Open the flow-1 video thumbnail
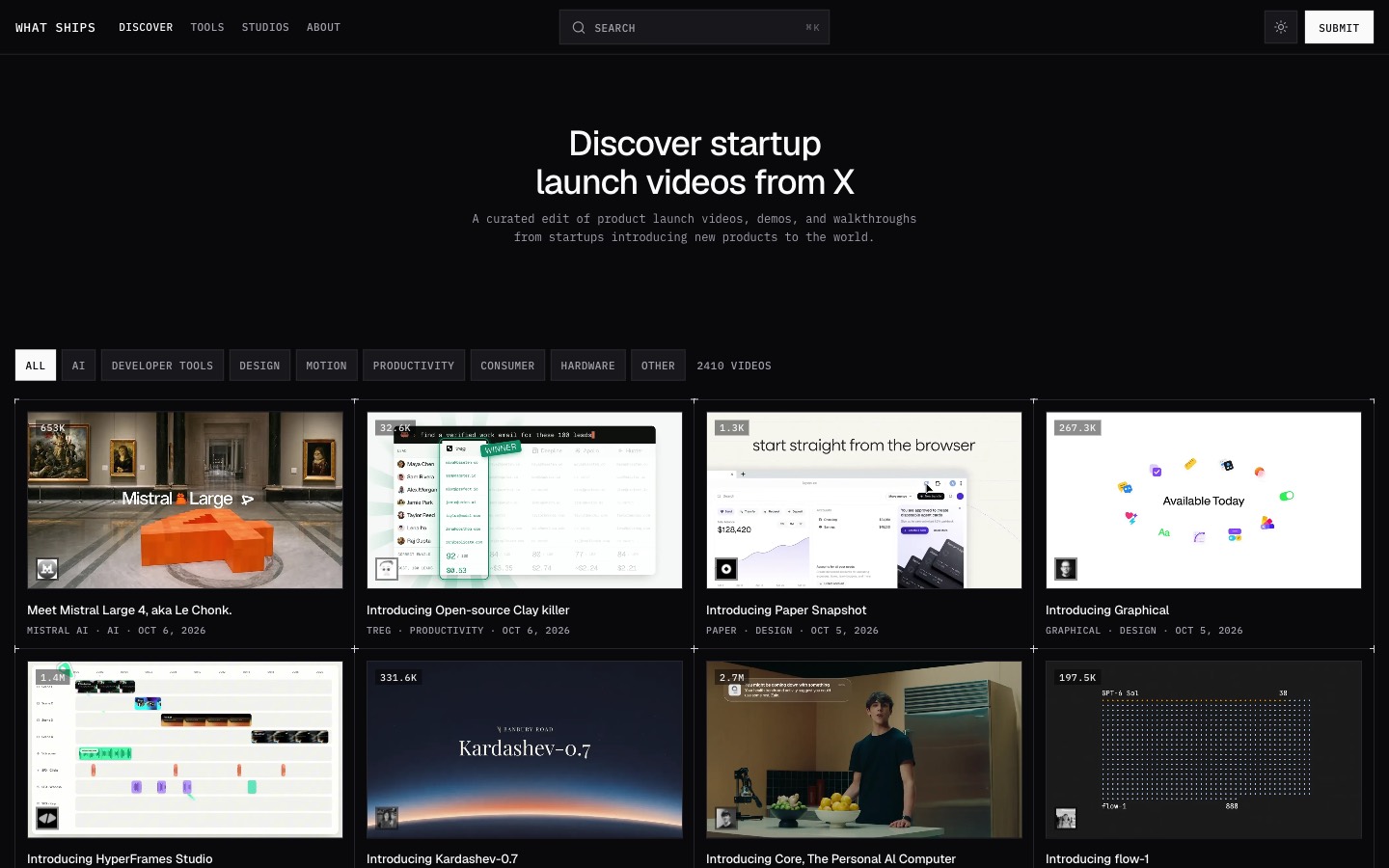This screenshot has height=868, width=1389. click(1204, 749)
